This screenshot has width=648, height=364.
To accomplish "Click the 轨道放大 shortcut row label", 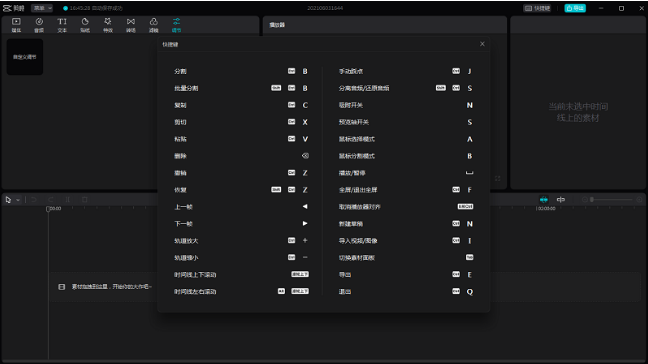I will [x=186, y=241].
